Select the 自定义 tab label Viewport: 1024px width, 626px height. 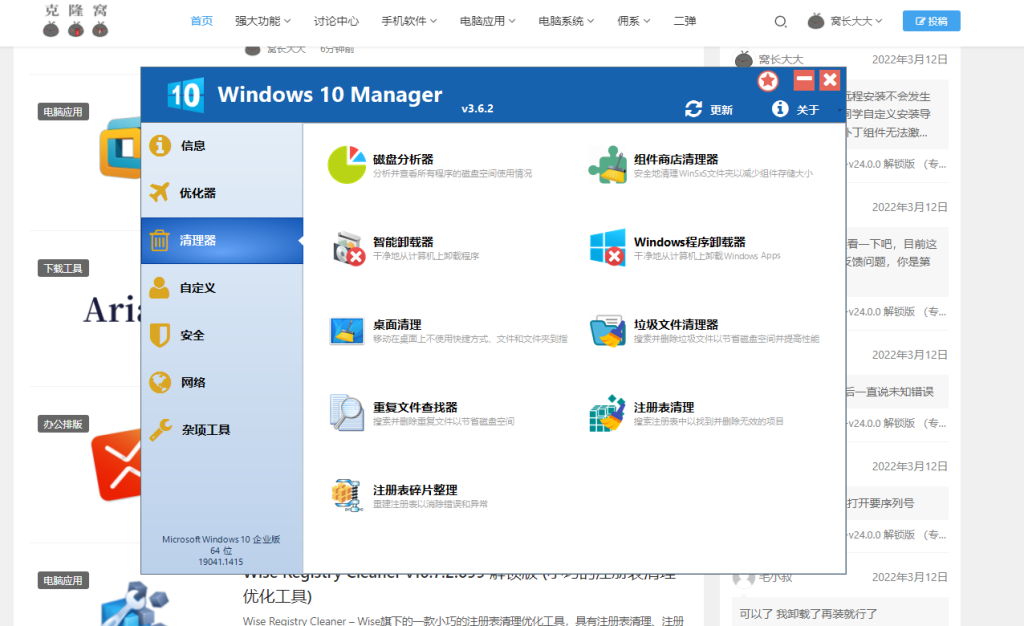click(198, 288)
